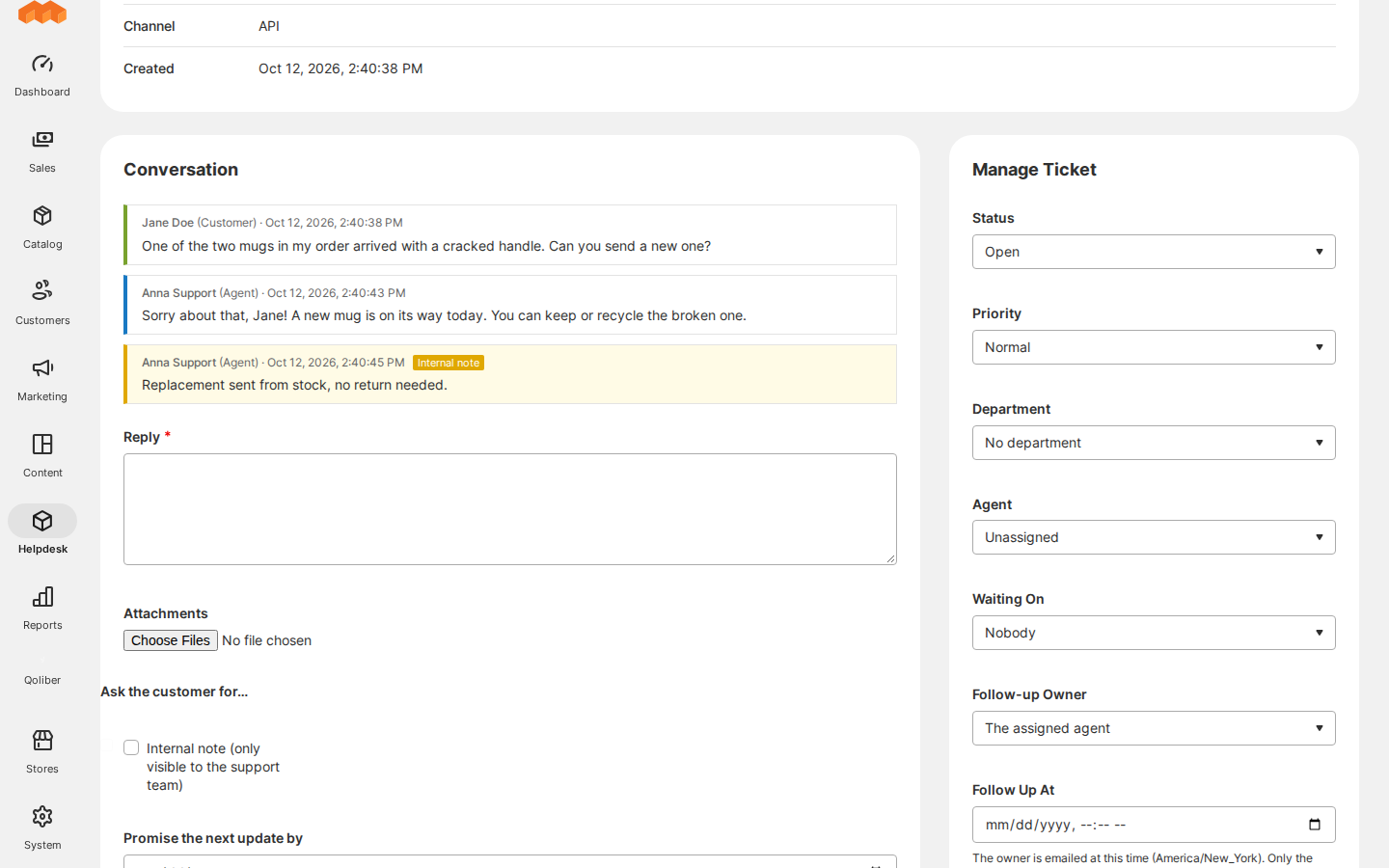Open the Qoliber sidebar menu item
Screen dimensions: 1389x868
[x=42, y=680]
